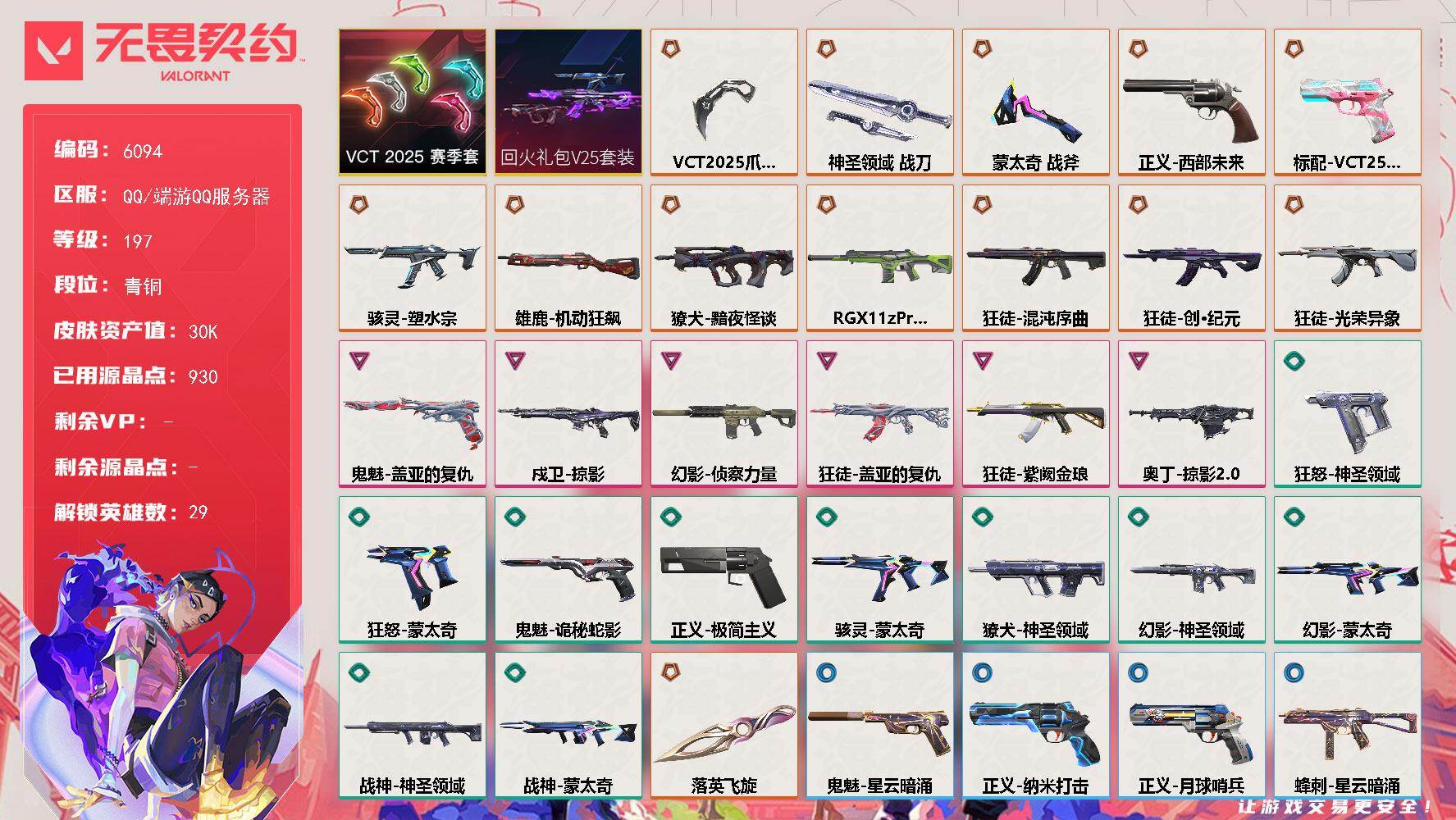Click the 蜂刺-星云暗涌 SMG card
The width and height of the screenshot is (1456, 820).
click(x=1347, y=726)
